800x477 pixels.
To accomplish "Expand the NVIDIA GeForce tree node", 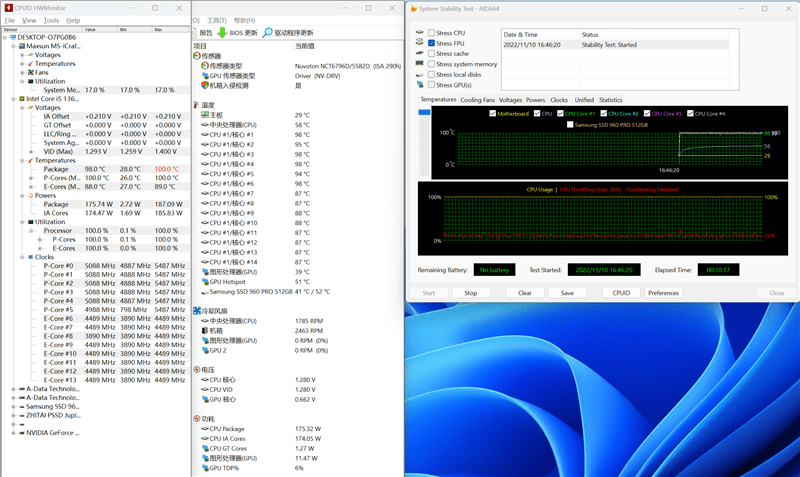I will click(14, 433).
